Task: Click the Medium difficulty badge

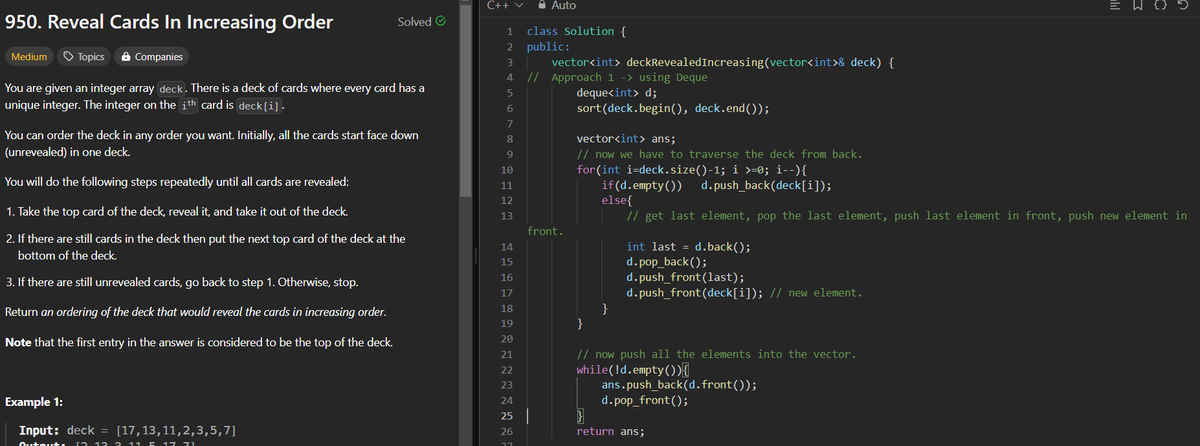Action: pos(28,57)
